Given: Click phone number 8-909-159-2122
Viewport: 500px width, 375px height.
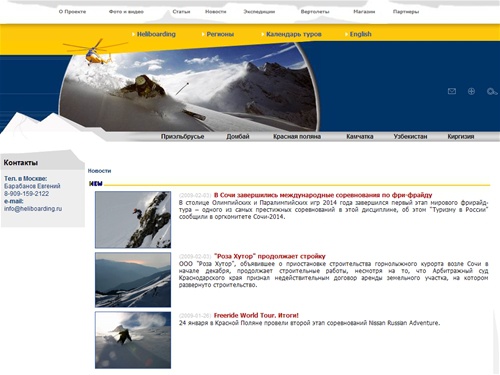Looking at the screenshot, I should pos(26,194).
